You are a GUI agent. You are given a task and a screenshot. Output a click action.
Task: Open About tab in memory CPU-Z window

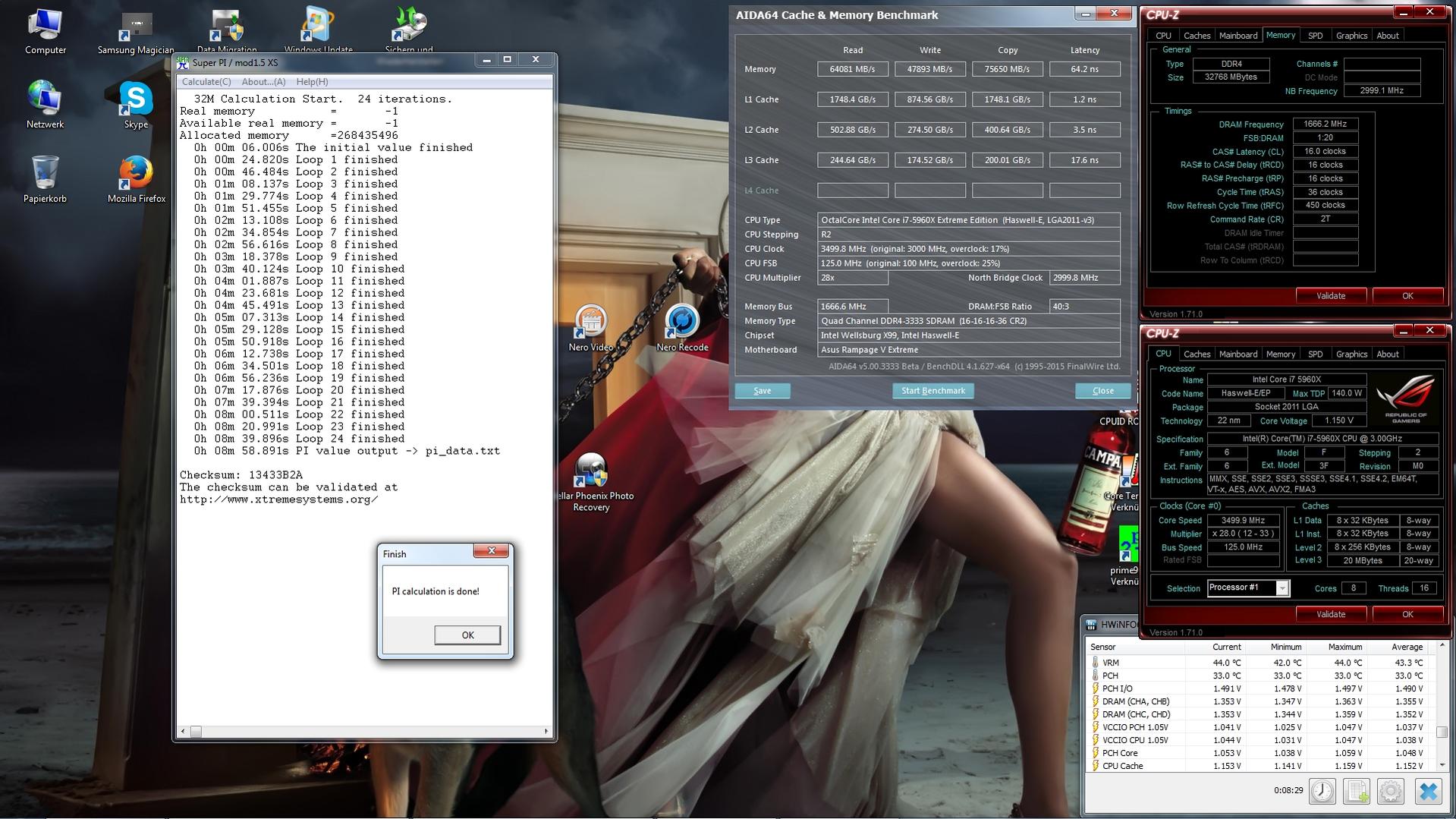(x=1387, y=36)
